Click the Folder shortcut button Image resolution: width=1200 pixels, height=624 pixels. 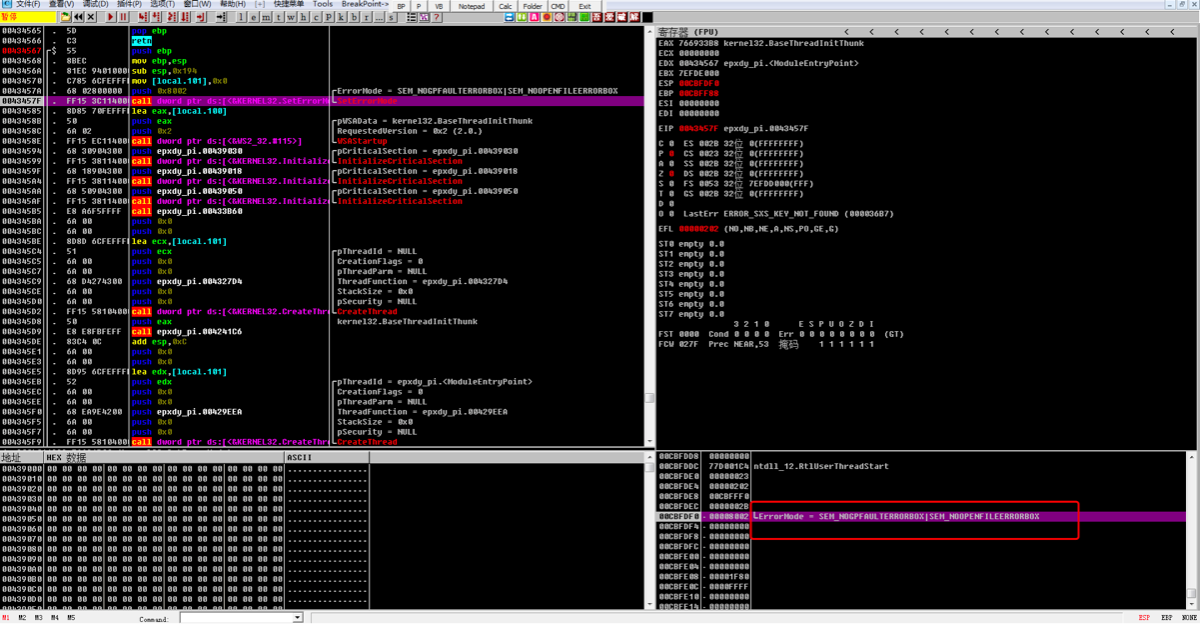click(532, 6)
